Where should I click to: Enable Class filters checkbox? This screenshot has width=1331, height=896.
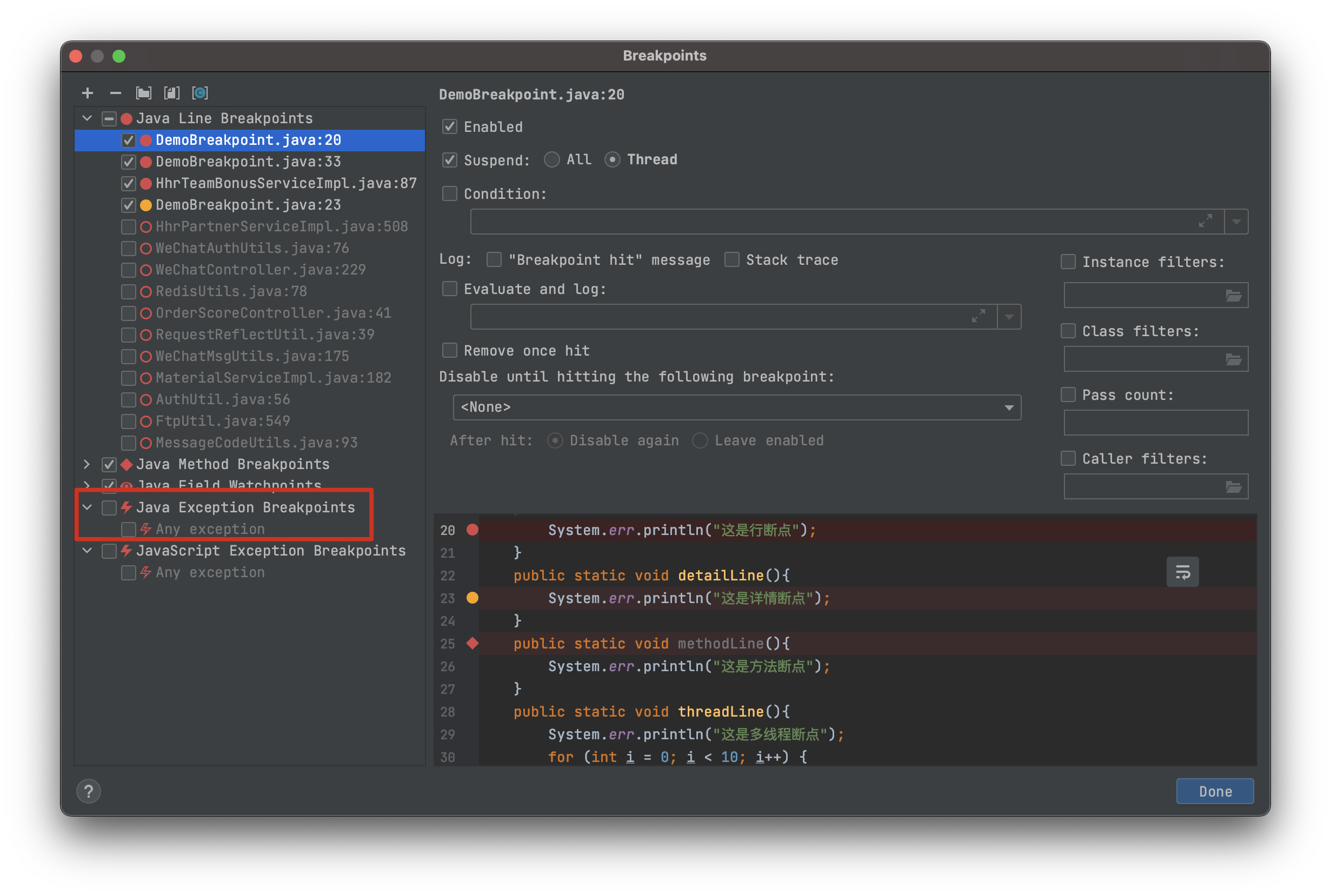coord(1068,331)
